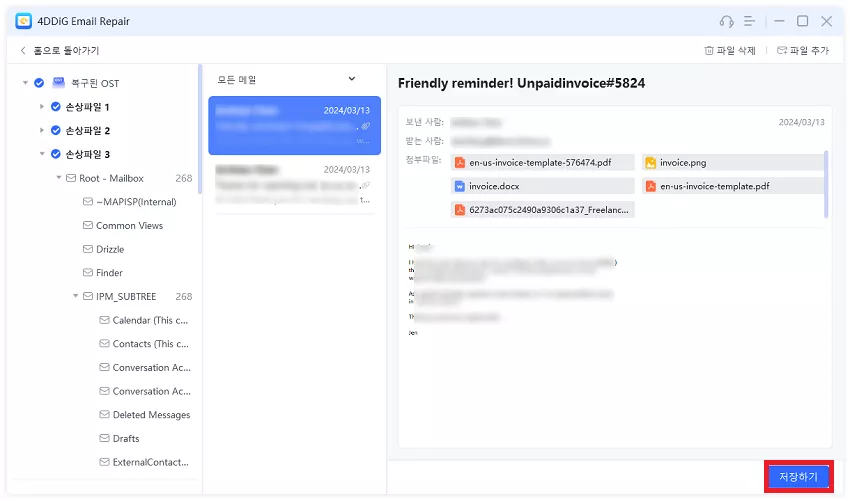This screenshot has width=850, height=501.
Task: Click the PDF icon of en-us-invoice-template.pdf
Action: tap(651, 186)
